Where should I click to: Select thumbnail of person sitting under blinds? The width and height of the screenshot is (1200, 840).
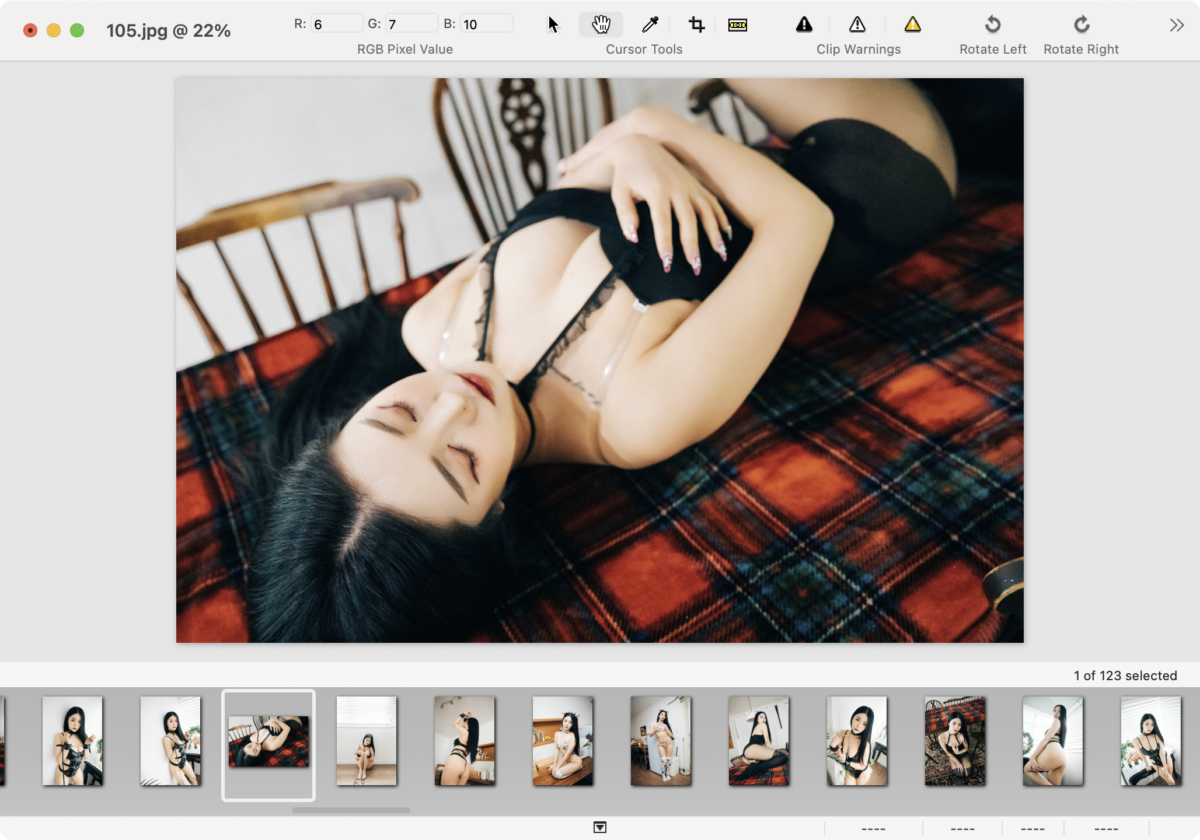pyautogui.click(x=366, y=741)
